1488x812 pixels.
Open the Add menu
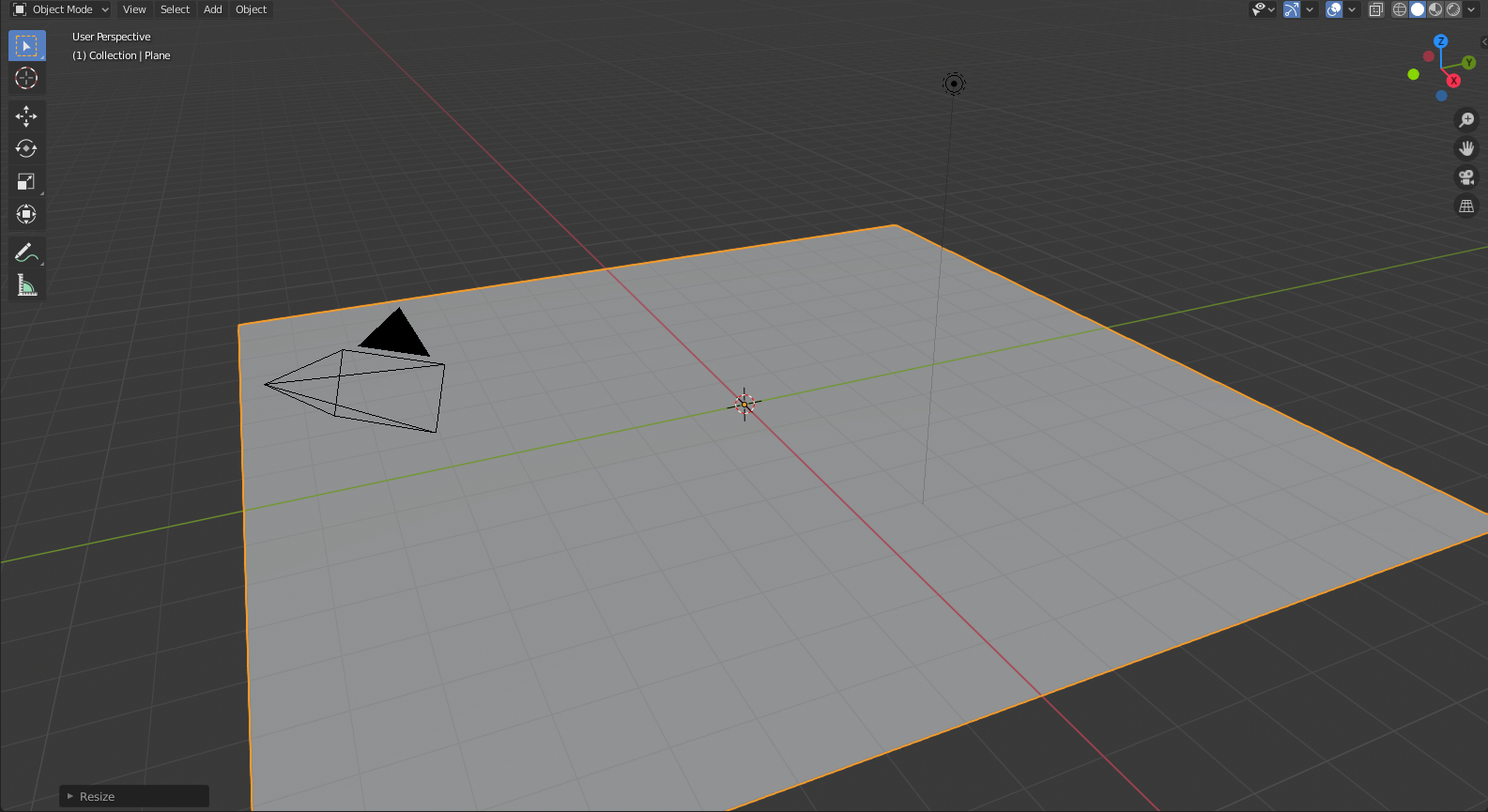pos(213,9)
